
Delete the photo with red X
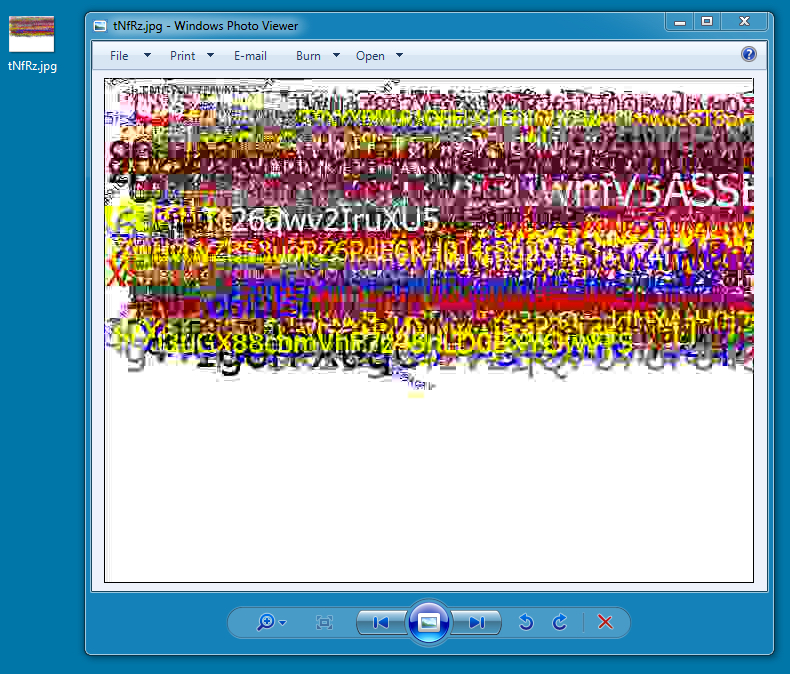tap(605, 622)
